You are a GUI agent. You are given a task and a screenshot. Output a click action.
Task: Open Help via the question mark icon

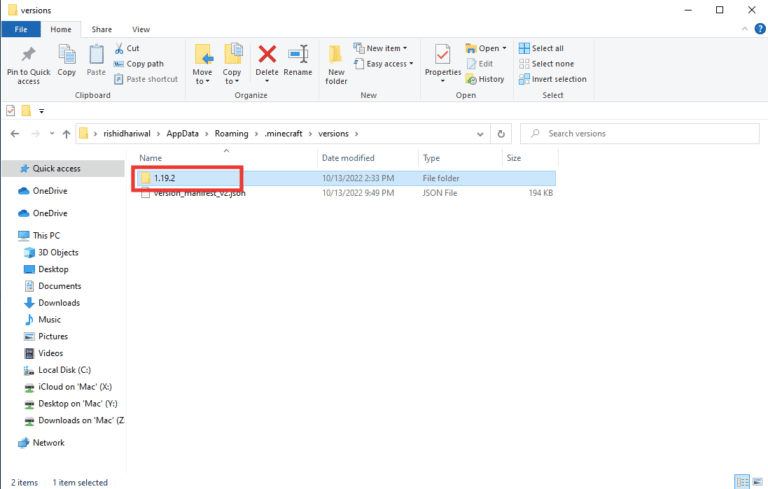(x=760, y=29)
